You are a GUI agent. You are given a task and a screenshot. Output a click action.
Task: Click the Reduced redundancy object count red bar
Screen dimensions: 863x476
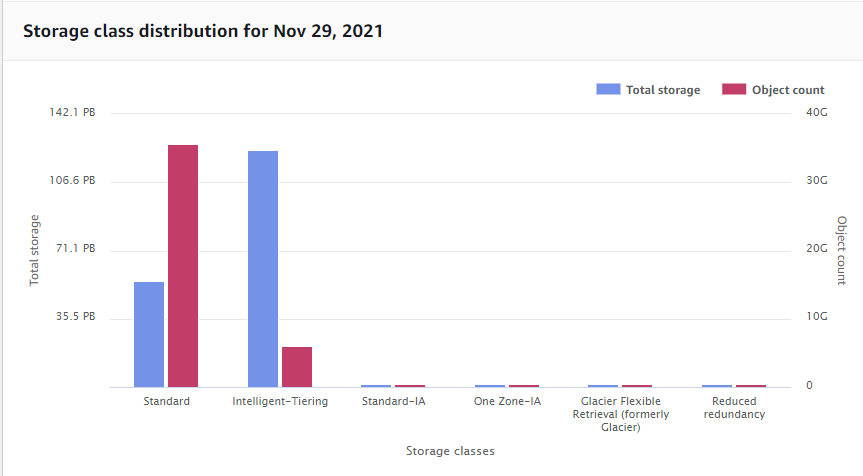(x=751, y=385)
